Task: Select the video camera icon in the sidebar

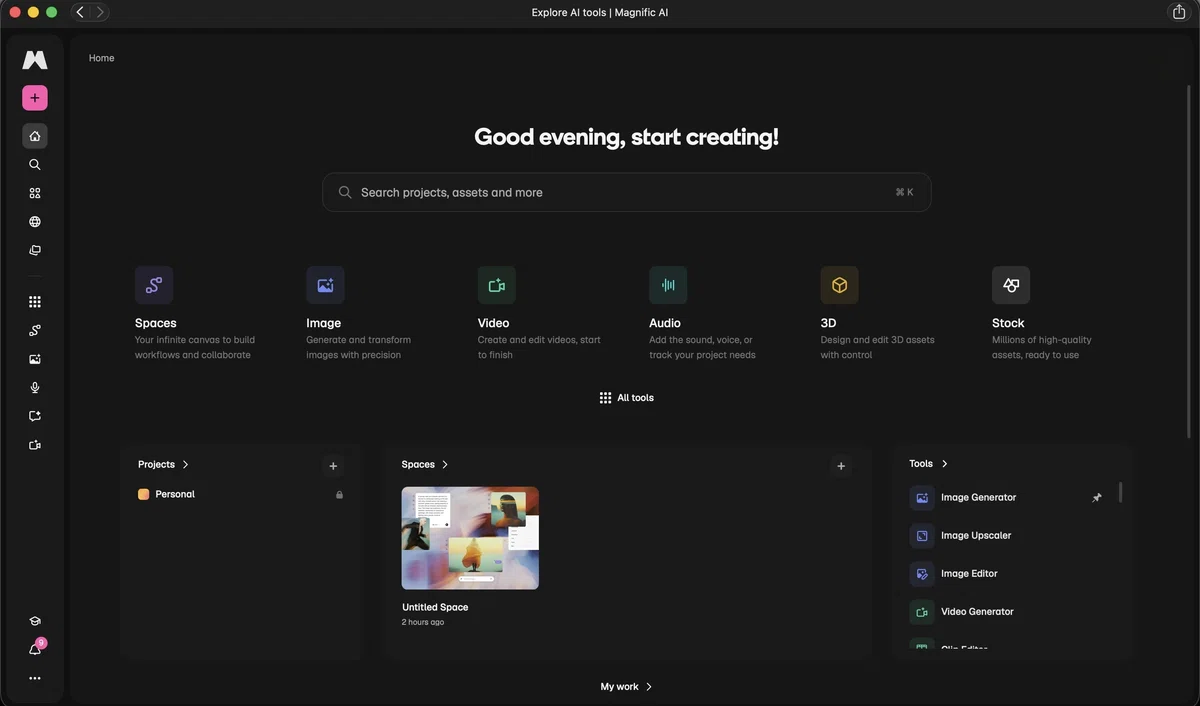Action: click(x=35, y=445)
